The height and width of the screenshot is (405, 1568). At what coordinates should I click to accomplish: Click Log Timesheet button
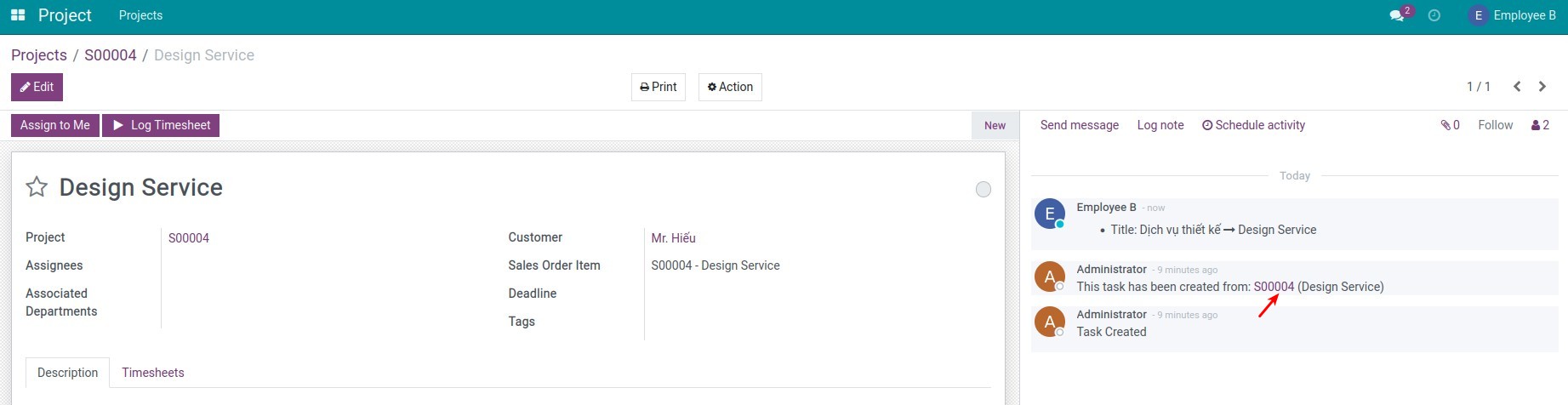point(161,125)
